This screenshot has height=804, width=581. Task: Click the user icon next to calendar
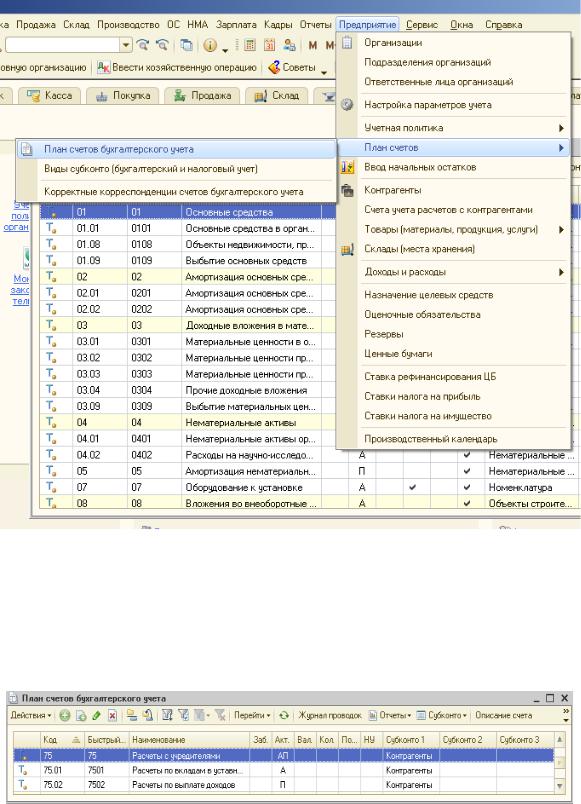coord(289,45)
